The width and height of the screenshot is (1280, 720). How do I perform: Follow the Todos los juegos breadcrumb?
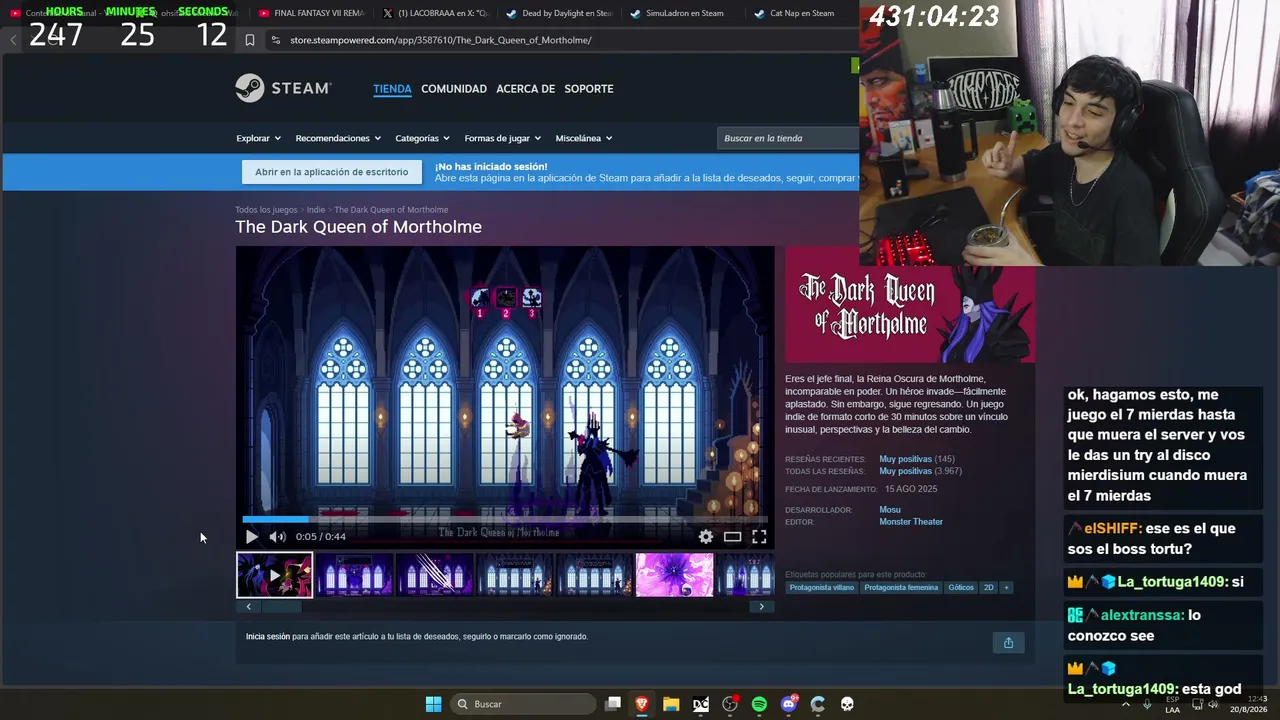(x=266, y=210)
